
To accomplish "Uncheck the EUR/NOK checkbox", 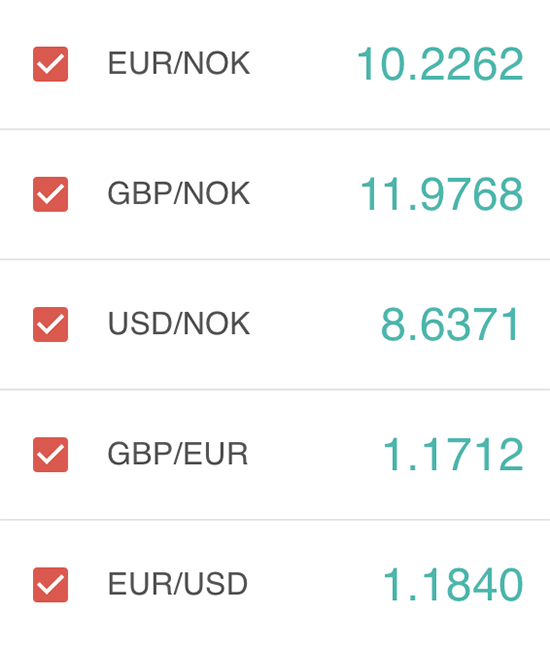I will pos(50,64).
